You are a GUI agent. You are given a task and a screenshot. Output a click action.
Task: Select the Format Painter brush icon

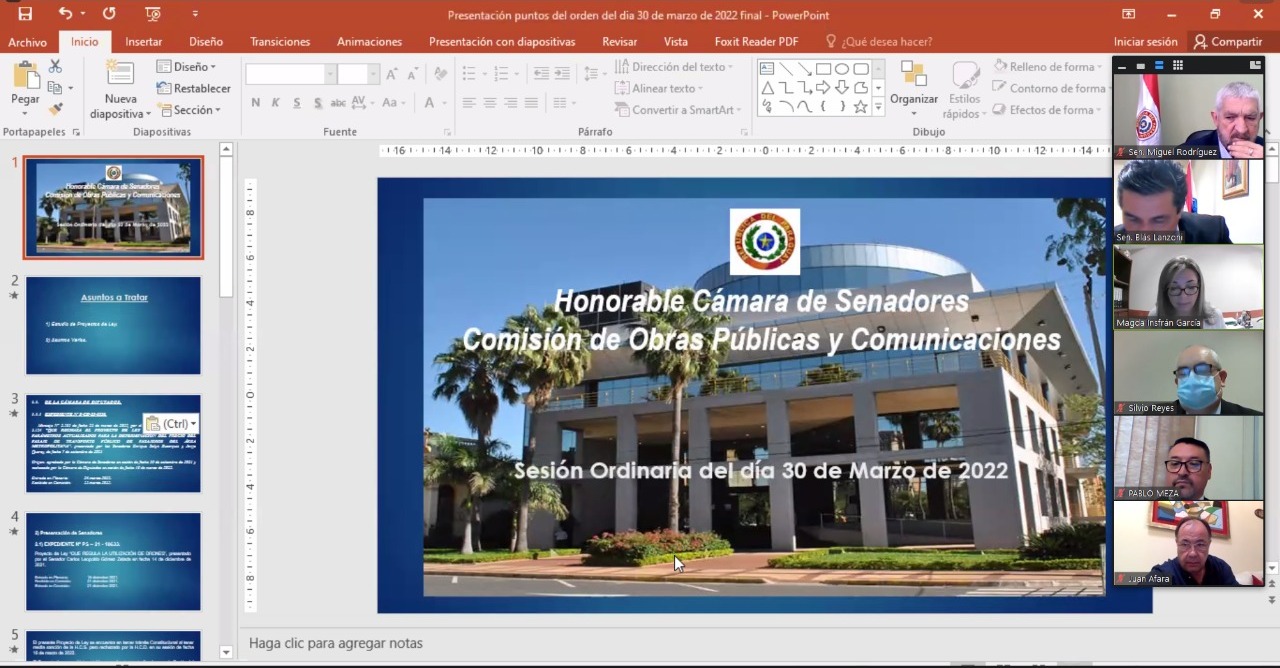coord(55,109)
